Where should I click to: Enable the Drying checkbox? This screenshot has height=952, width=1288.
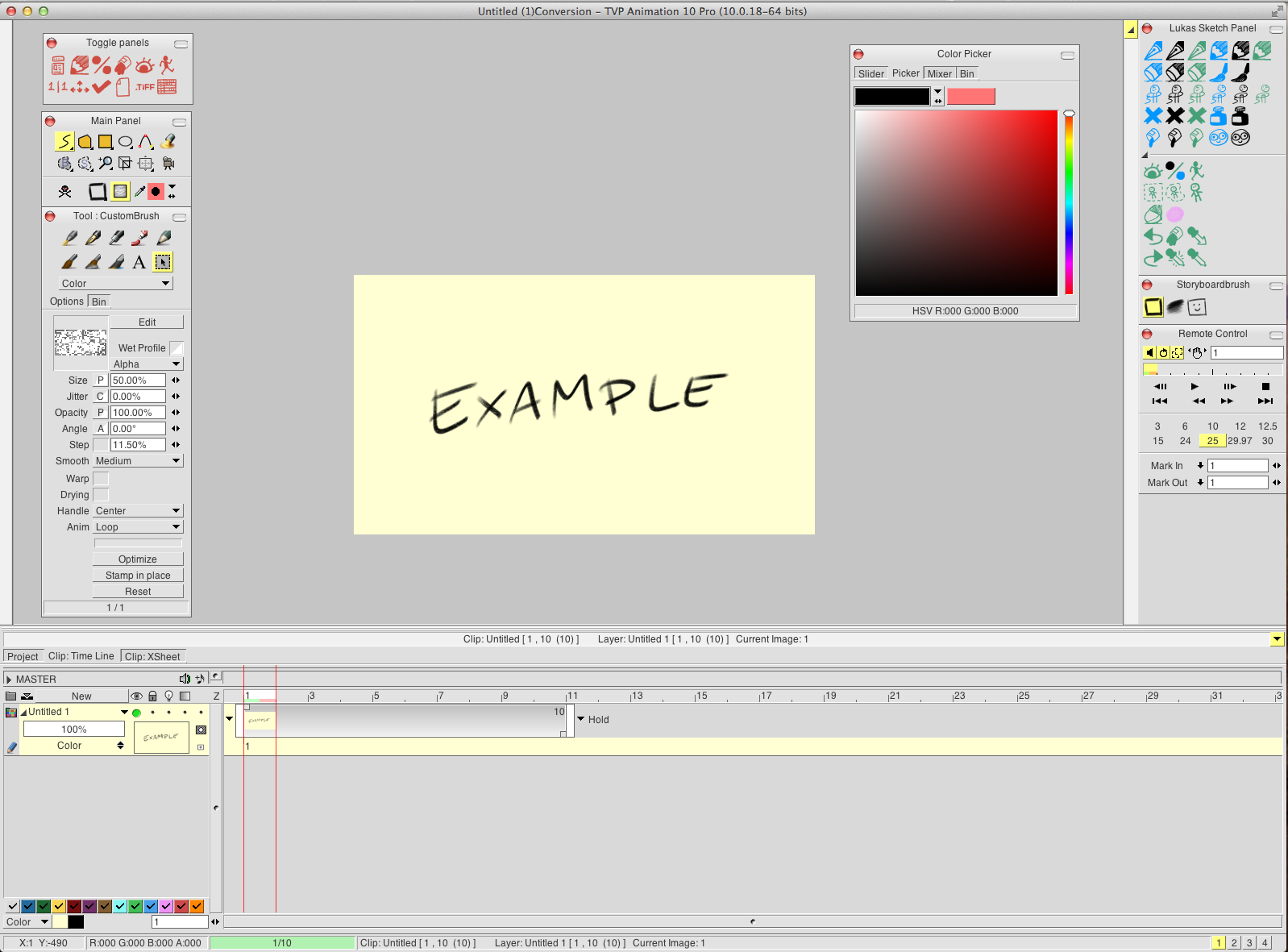tap(101, 495)
